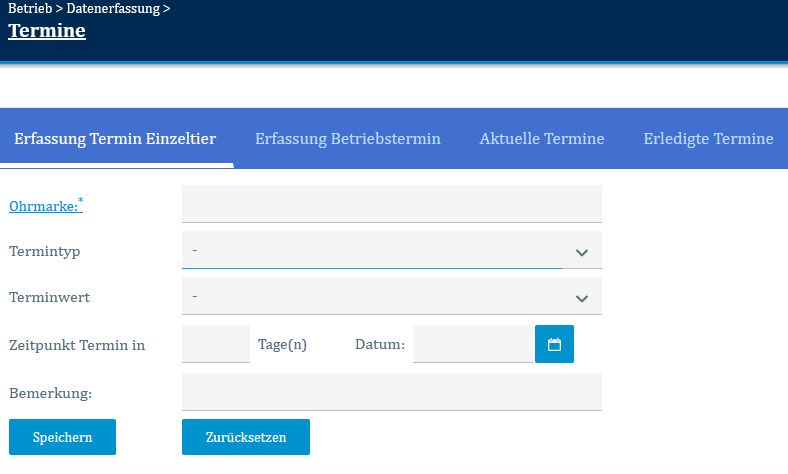Switch to the Erfassung Betriebstermin tab
Image resolution: width=788 pixels, height=474 pixels.
[x=348, y=139]
